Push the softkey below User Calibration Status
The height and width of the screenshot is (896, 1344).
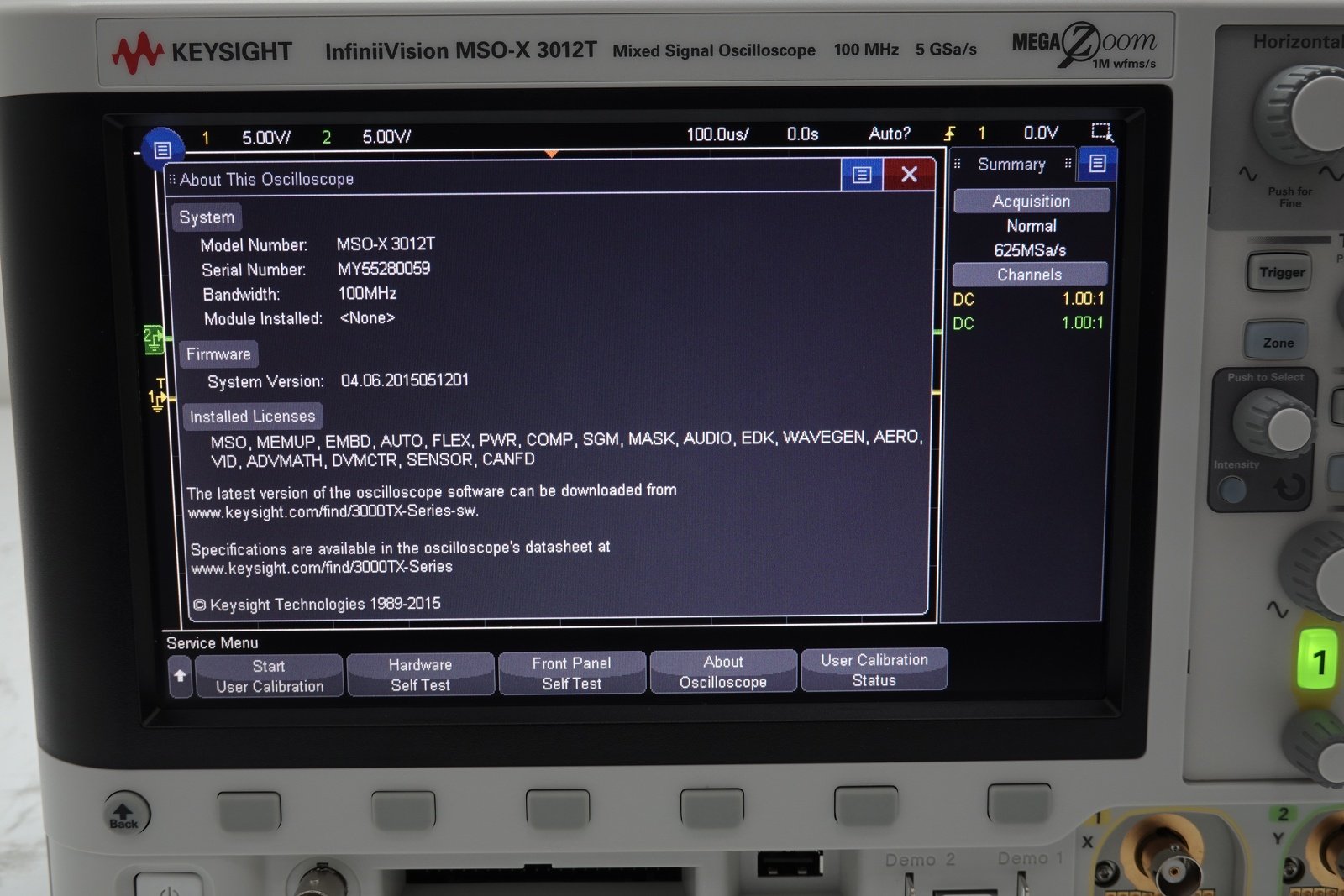866,804
